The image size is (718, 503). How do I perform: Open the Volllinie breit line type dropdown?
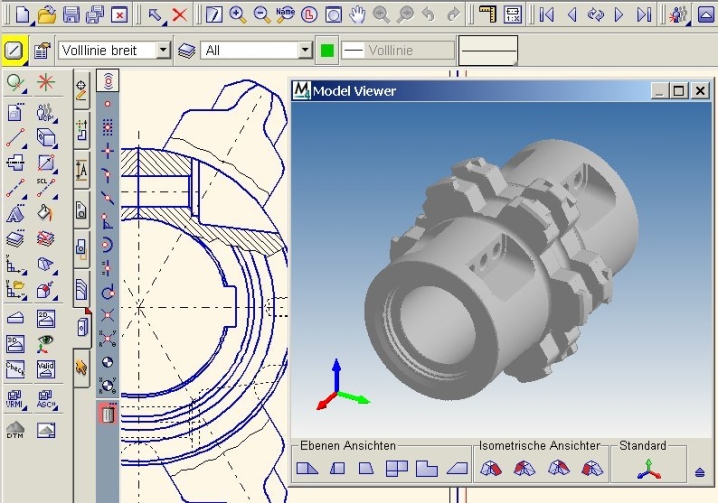tap(163, 50)
